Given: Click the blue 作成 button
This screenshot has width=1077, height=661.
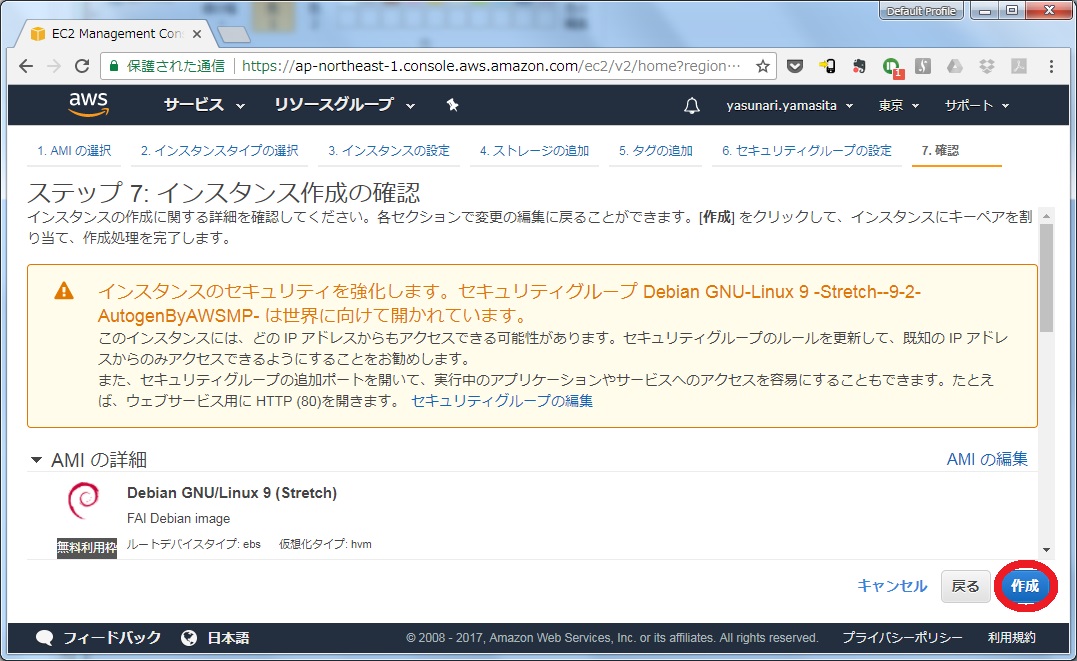Looking at the screenshot, I should pos(1025,586).
